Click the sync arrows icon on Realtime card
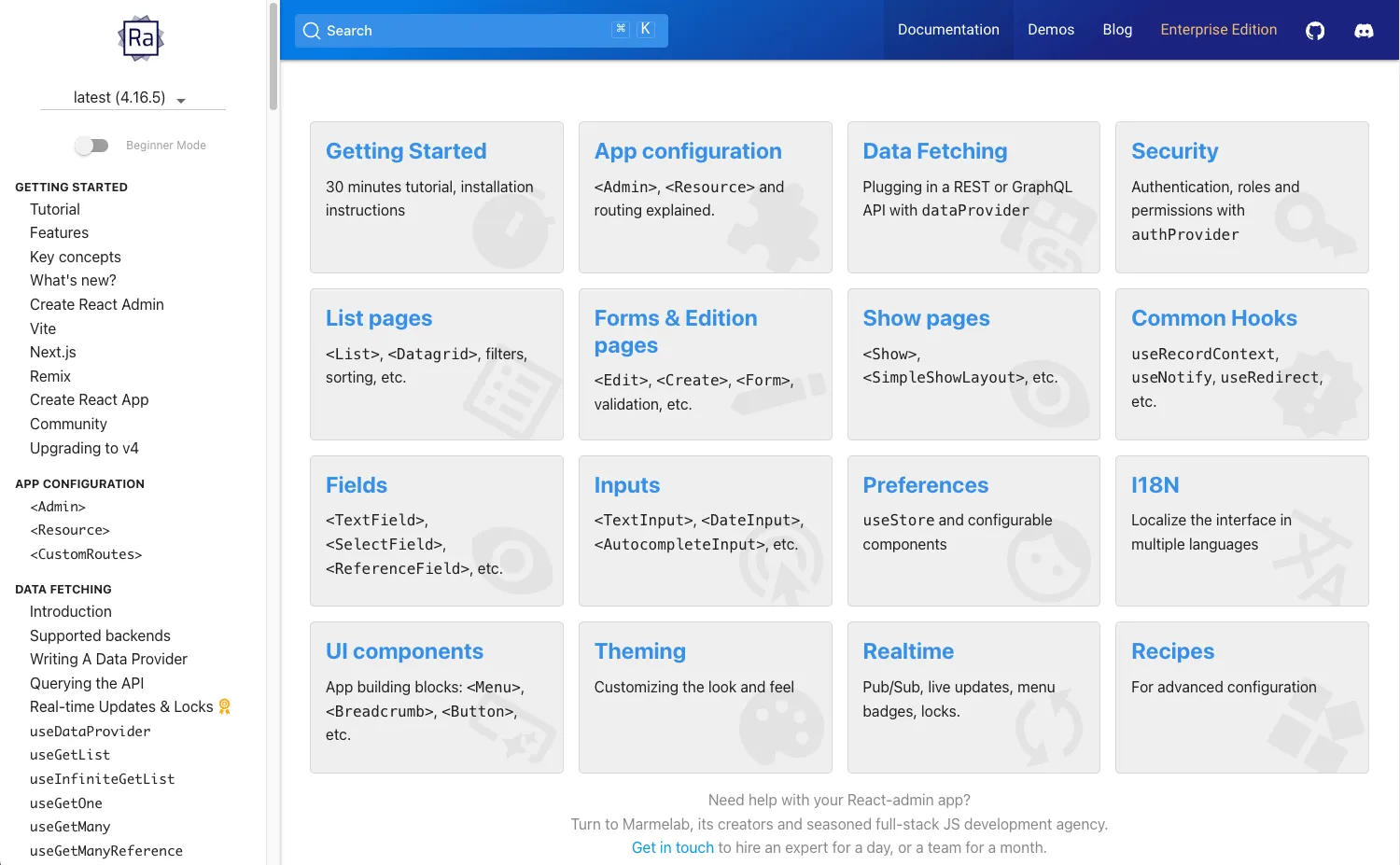 tap(1049, 728)
